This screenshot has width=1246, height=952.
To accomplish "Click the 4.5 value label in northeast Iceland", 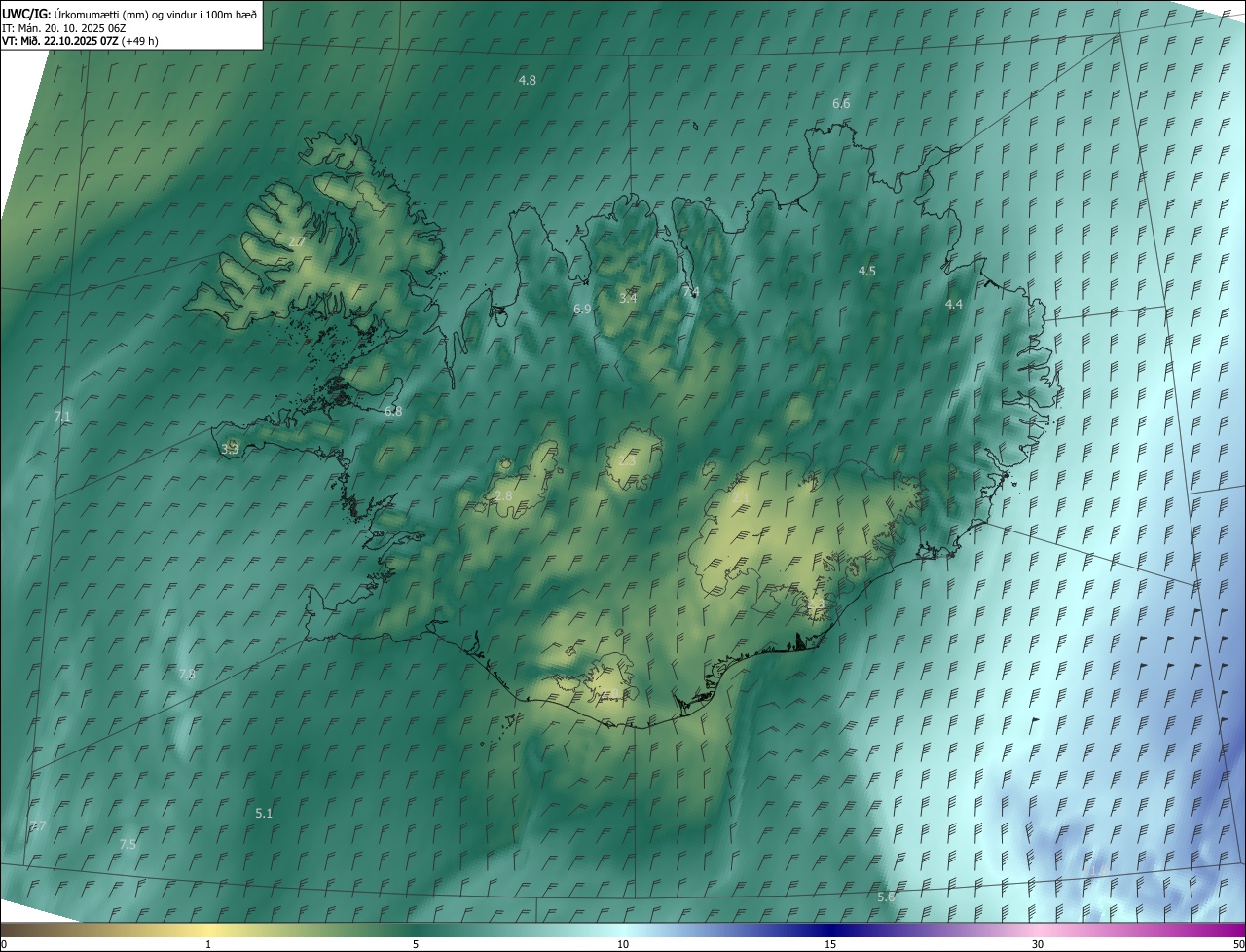I will (867, 271).
